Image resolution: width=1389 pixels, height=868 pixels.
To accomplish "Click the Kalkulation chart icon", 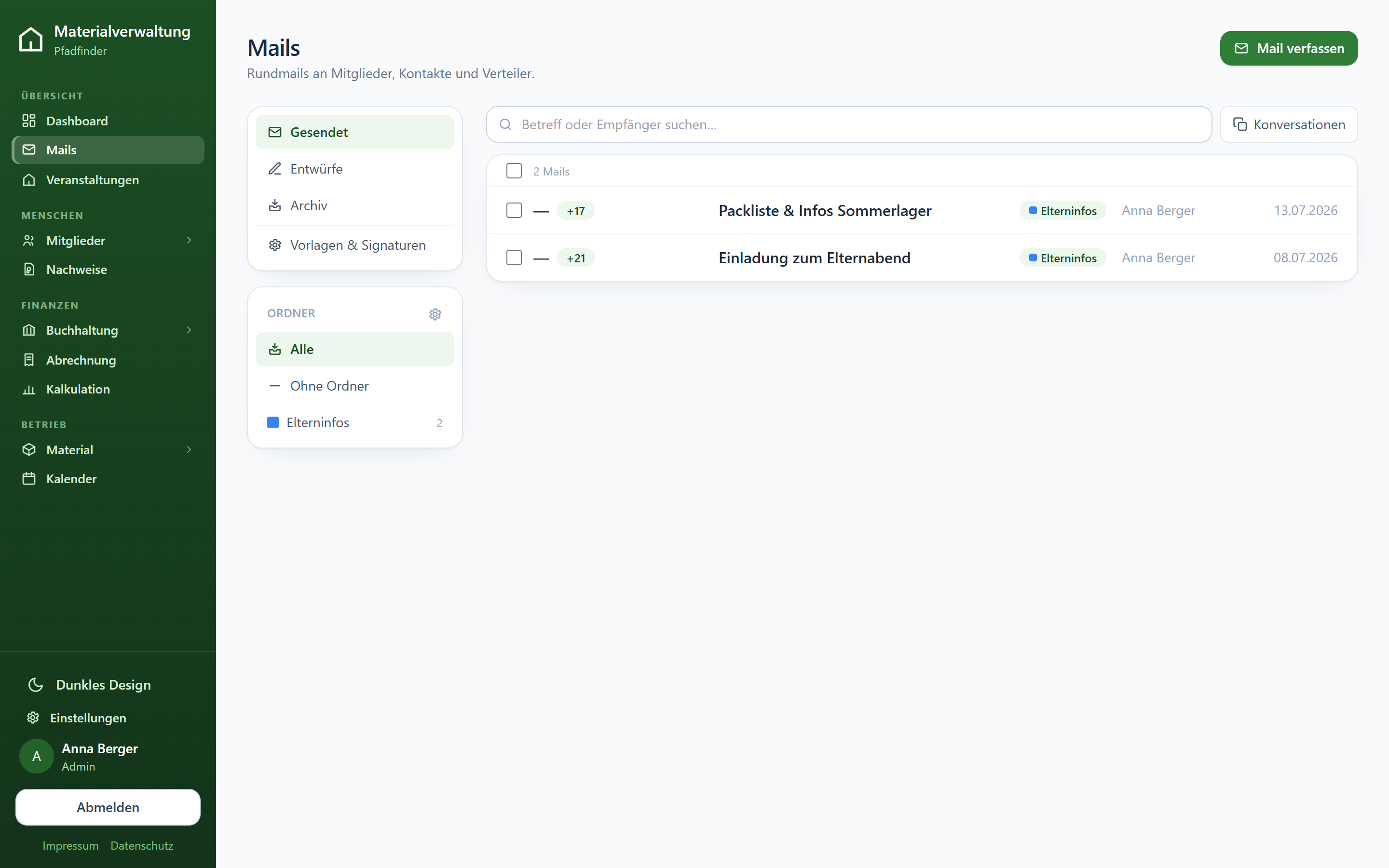I will coord(29,389).
